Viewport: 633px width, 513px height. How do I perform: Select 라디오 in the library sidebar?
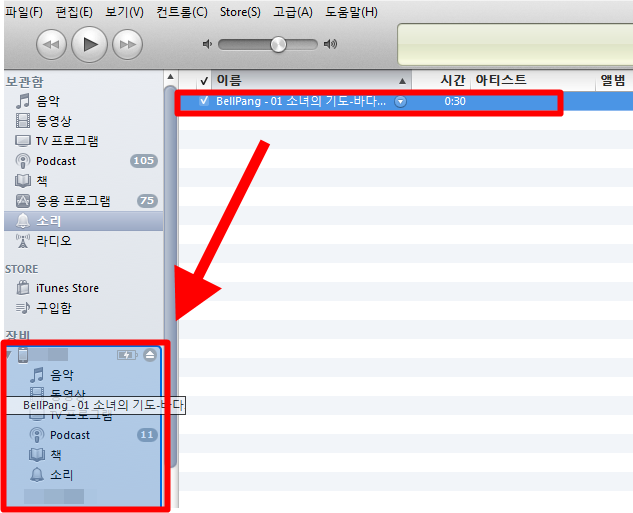[x=84, y=241]
